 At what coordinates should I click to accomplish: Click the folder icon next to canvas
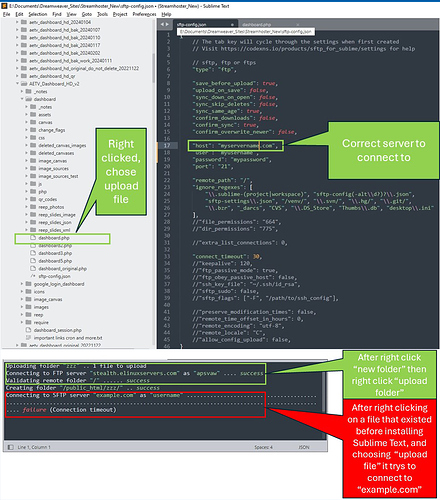coord(33,122)
